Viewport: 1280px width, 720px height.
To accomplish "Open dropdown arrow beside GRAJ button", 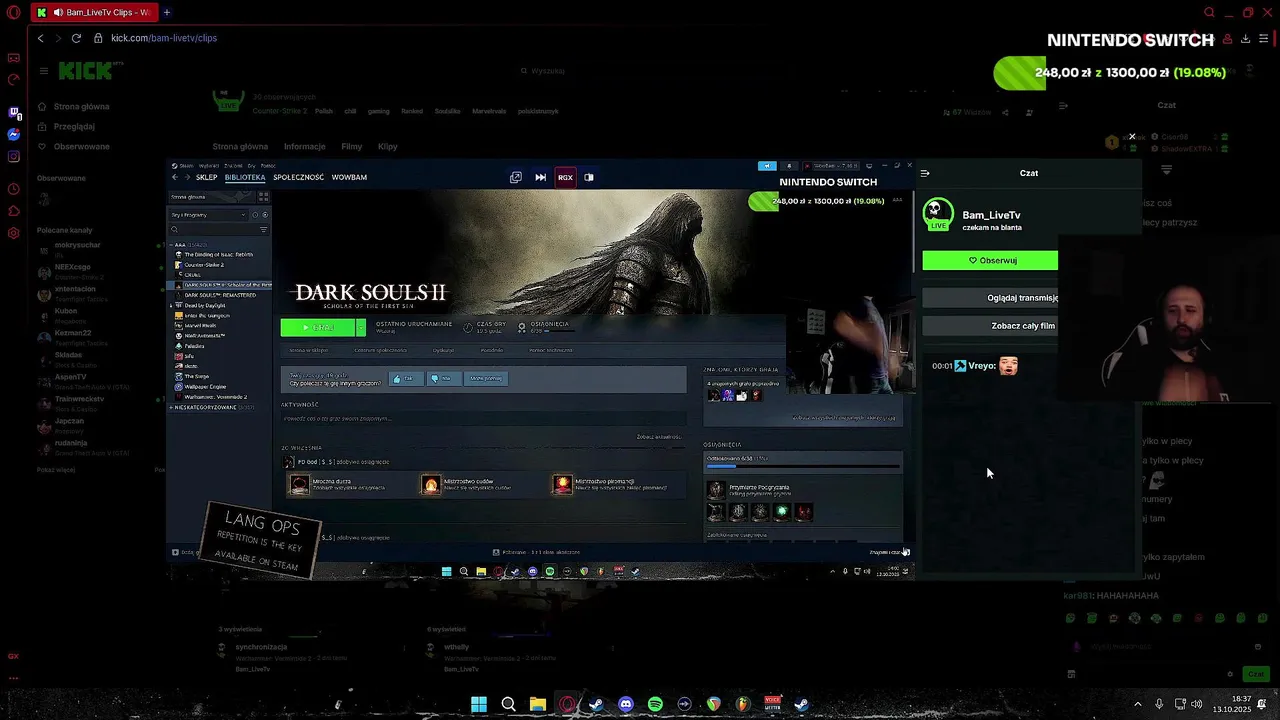I will pyautogui.click(x=361, y=328).
